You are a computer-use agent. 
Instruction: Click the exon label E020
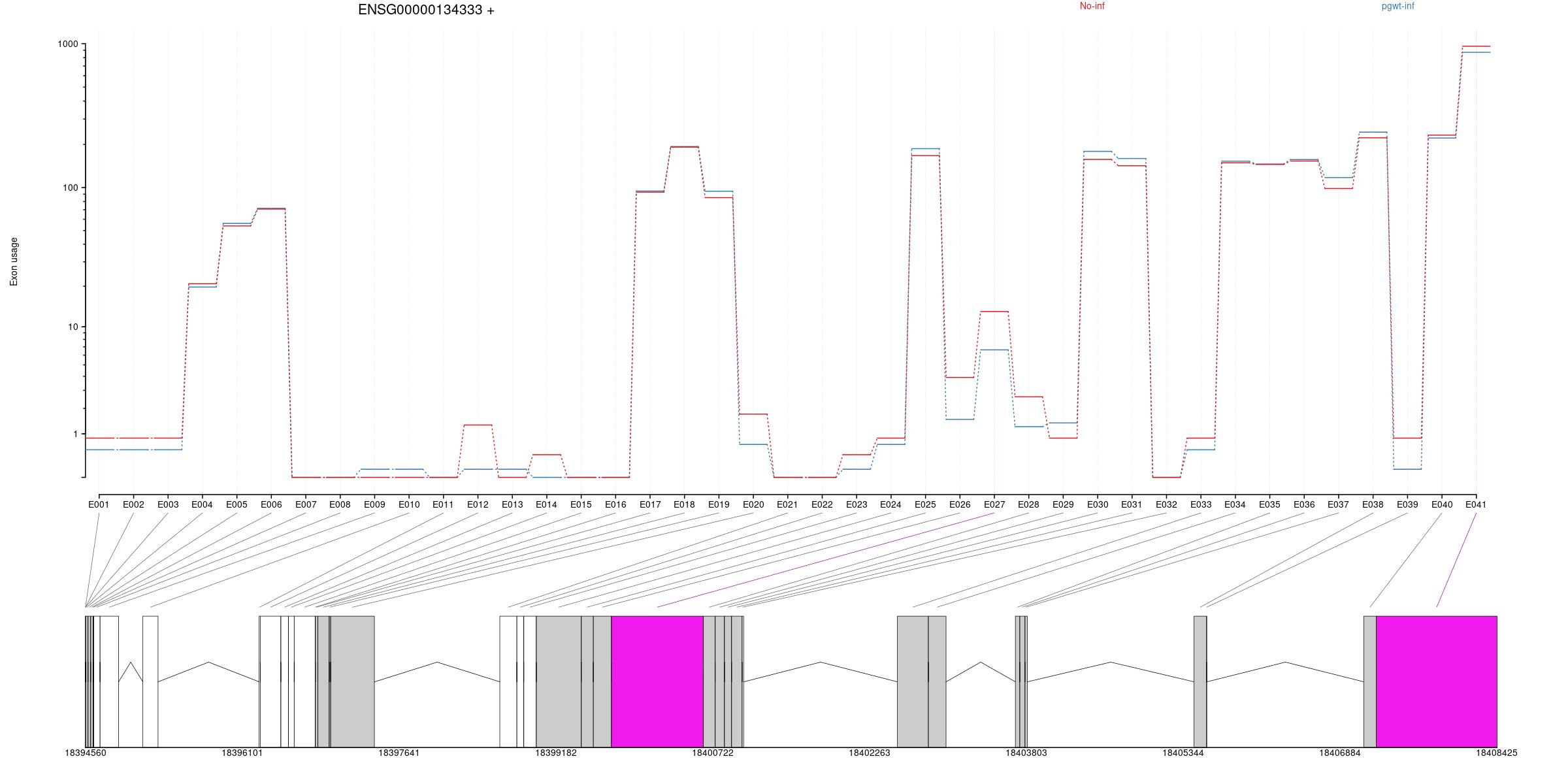tap(753, 504)
